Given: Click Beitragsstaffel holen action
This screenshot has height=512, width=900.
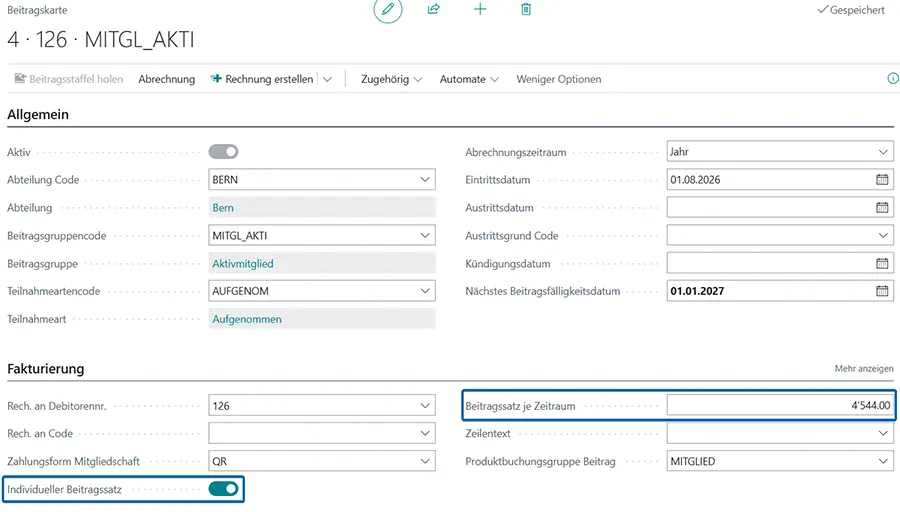Looking at the screenshot, I should tap(69, 79).
